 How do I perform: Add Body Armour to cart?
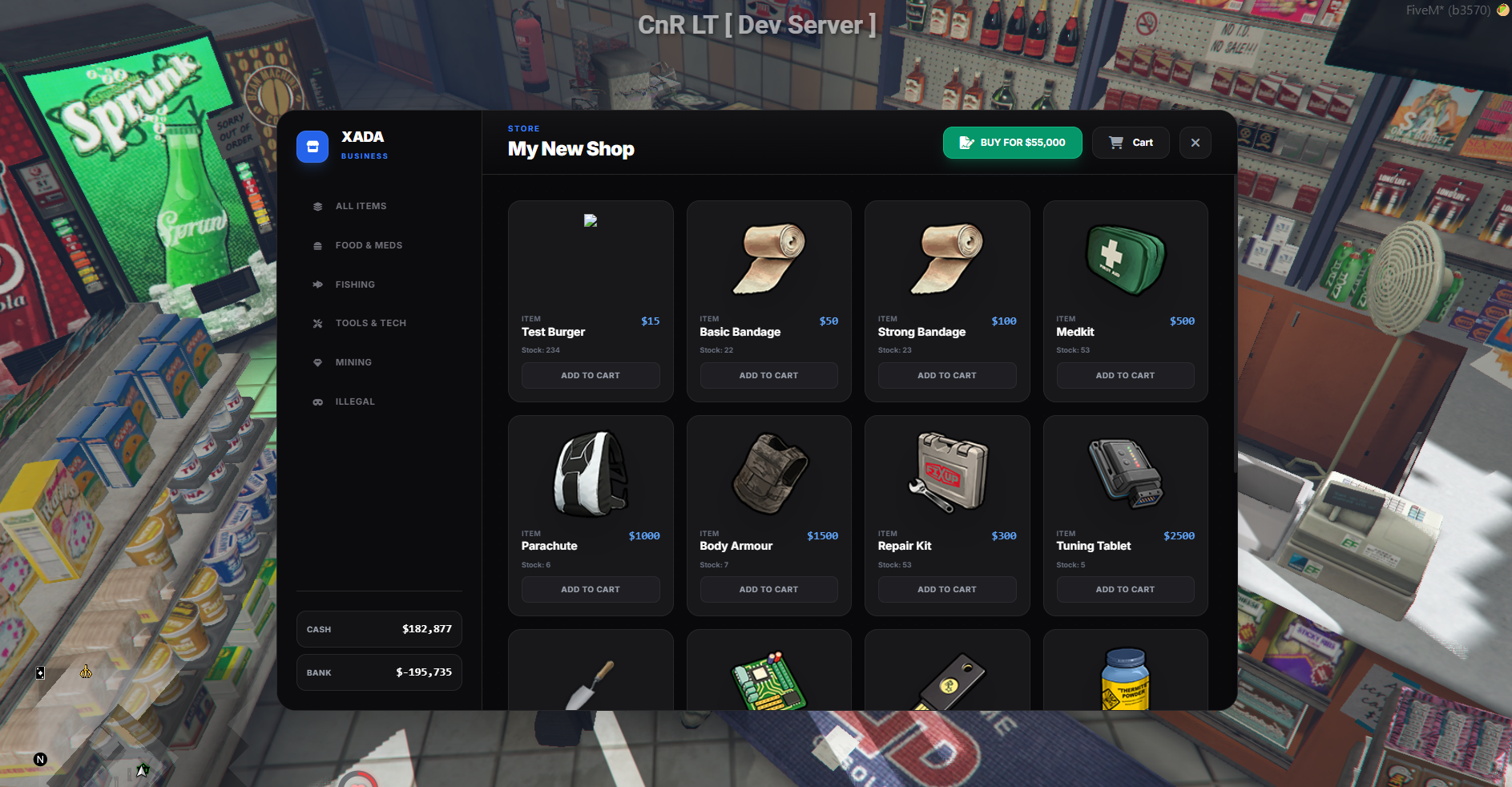click(x=768, y=589)
